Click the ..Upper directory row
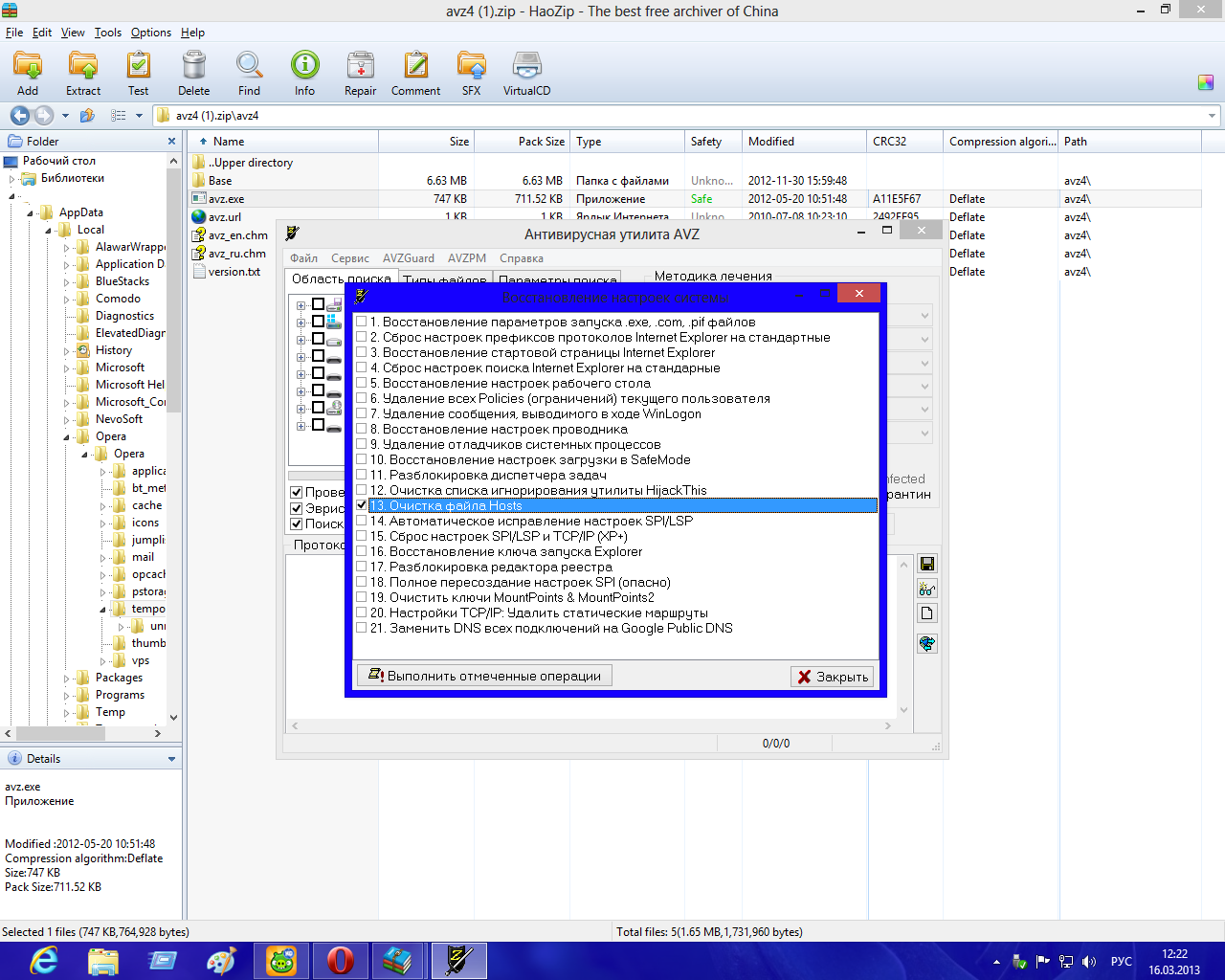This screenshot has height=980, width=1225. 251,163
